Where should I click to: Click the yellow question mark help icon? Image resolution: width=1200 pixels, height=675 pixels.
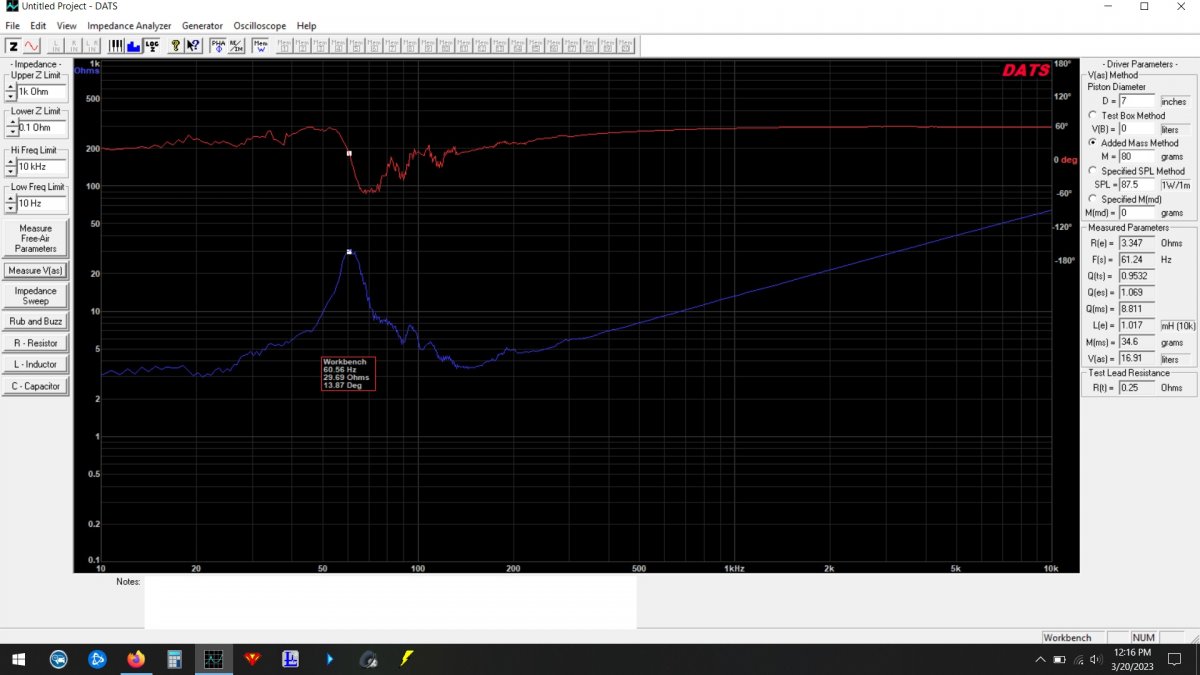(x=176, y=45)
